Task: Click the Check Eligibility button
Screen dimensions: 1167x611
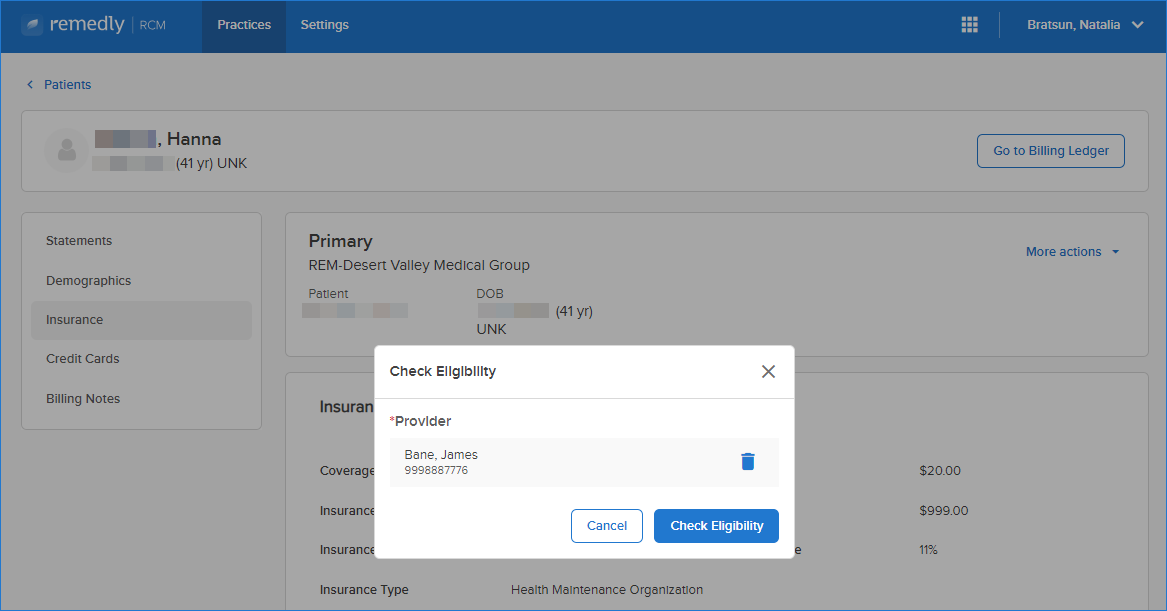Action: tap(716, 526)
